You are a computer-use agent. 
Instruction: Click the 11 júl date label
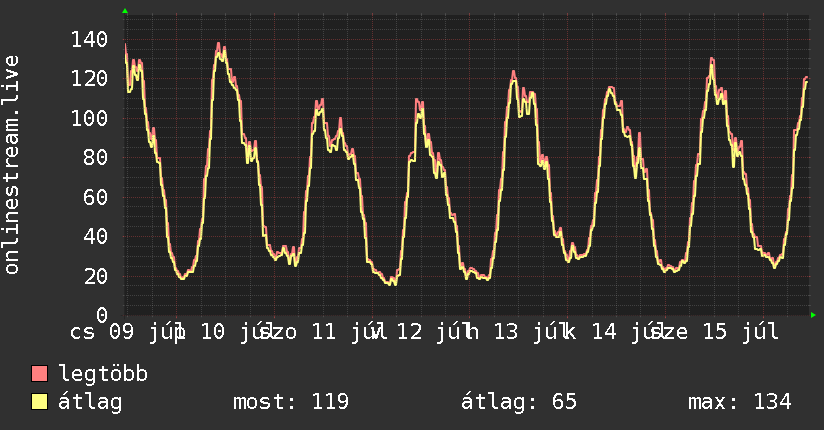coord(345,332)
